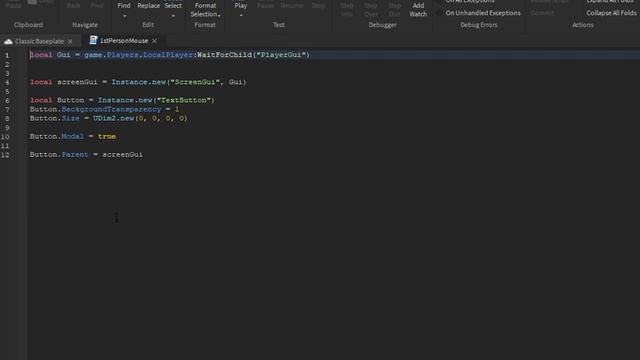Click the cloud icon on Classic Baseplate tab

click(8, 41)
